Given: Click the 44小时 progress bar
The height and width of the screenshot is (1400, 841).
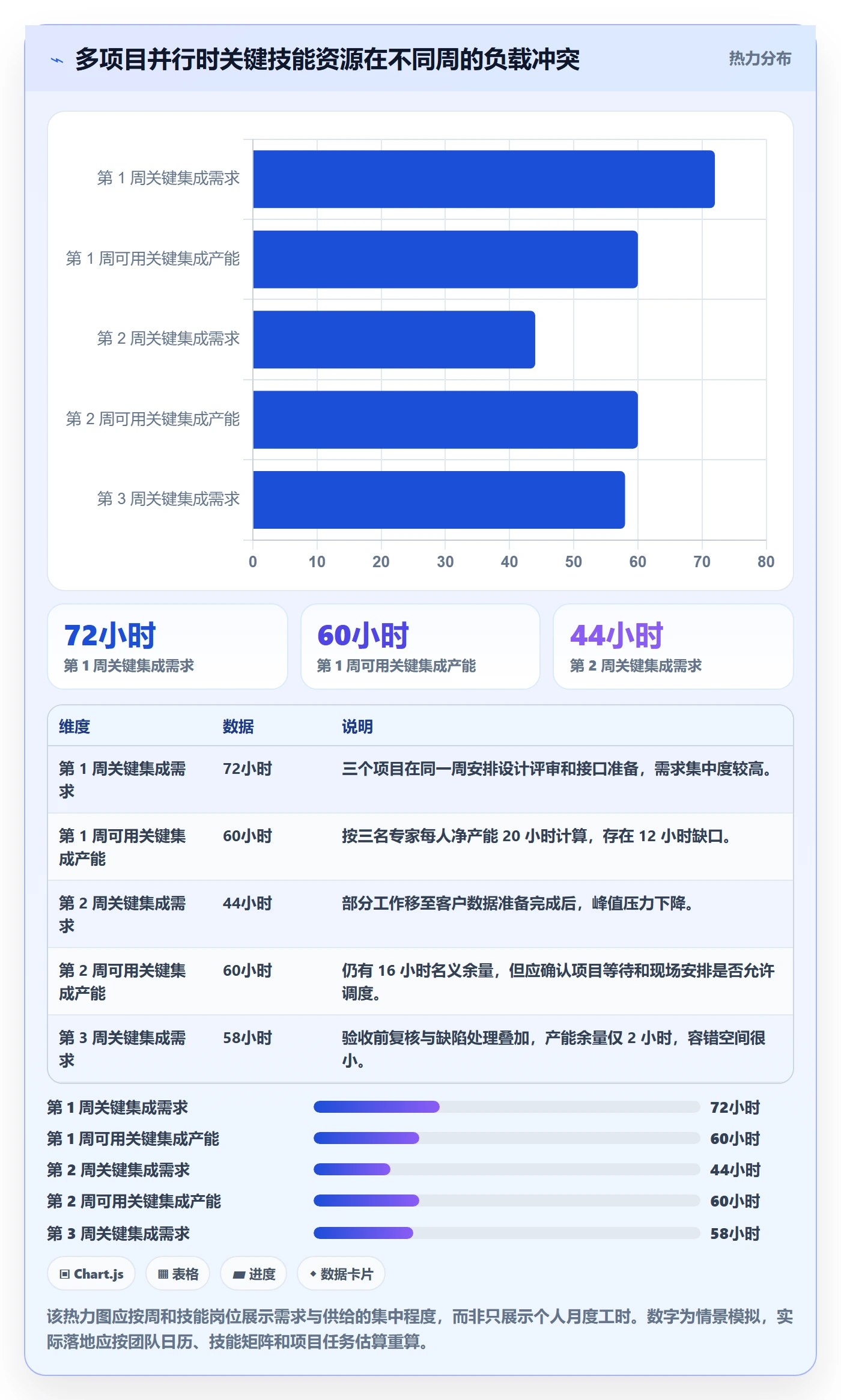Looking at the screenshot, I should click(x=506, y=1169).
